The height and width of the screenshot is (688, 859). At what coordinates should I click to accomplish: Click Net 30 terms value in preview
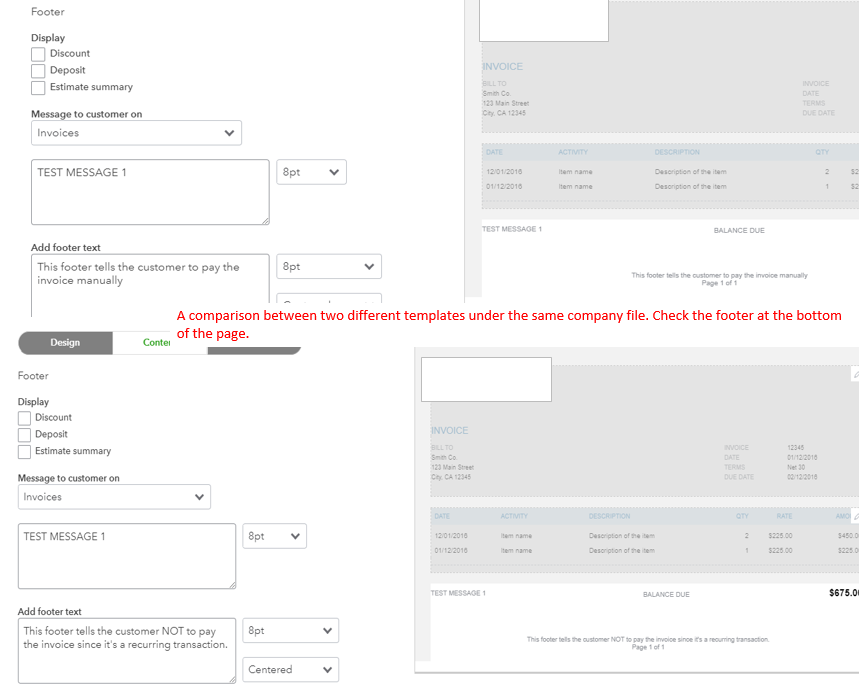click(x=796, y=467)
